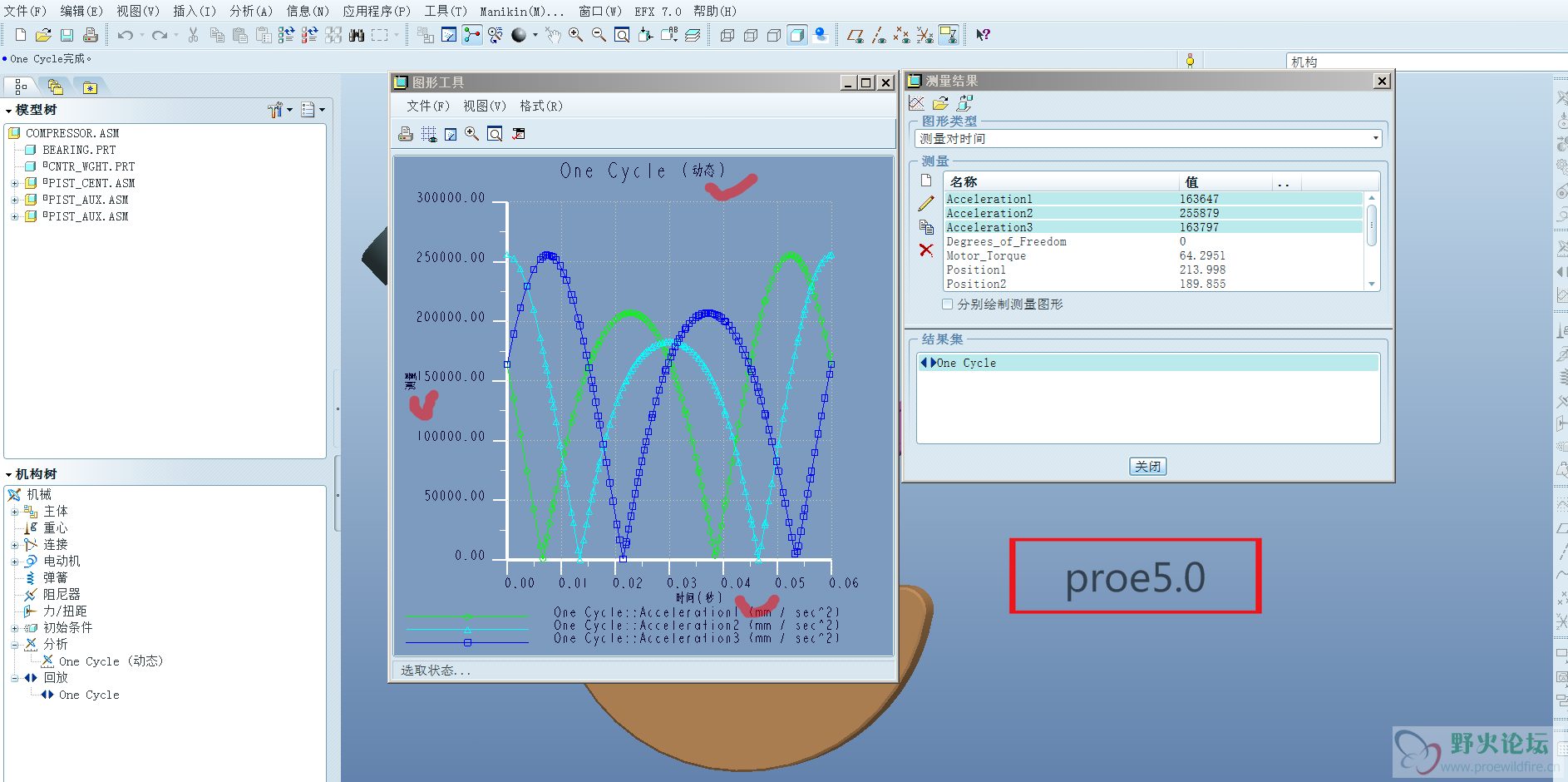Screen dimensions: 1568x782
Task: Toggle coordinate systems display icon
Action: click(925, 35)
